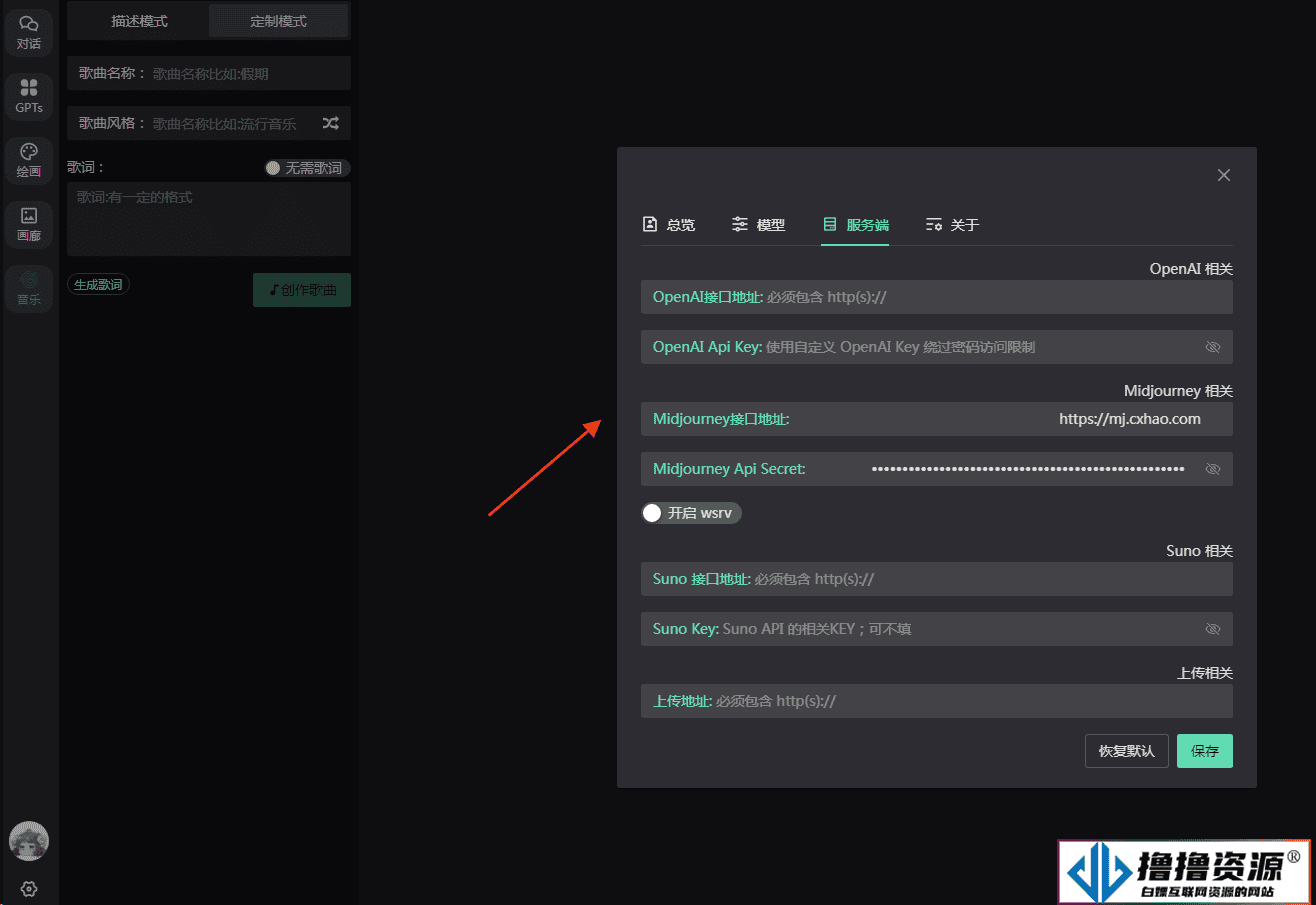
Task: Click the OpenAI接口地址 input field
Action: click(937, 297)
